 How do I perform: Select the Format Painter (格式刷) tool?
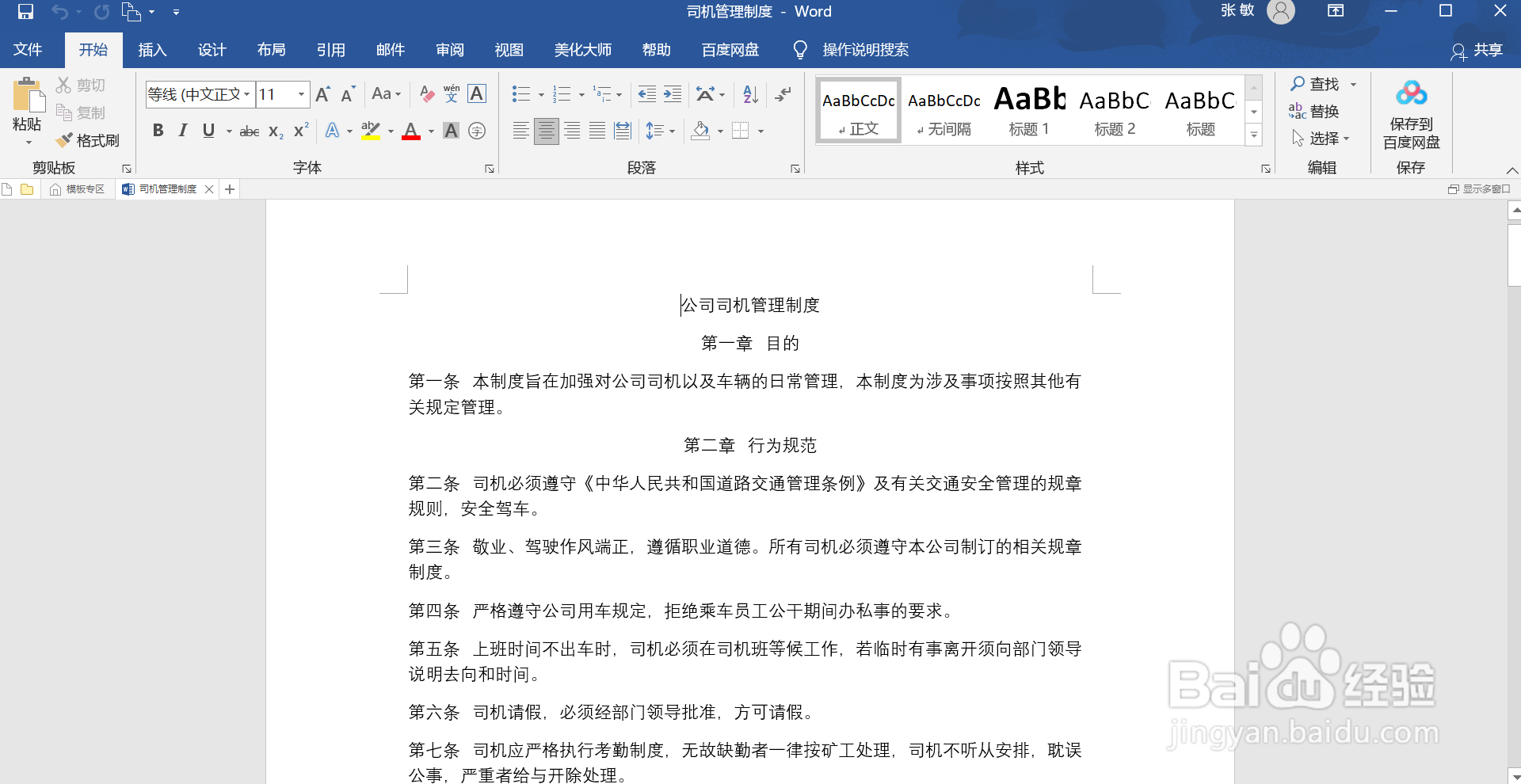click(87, 139)
